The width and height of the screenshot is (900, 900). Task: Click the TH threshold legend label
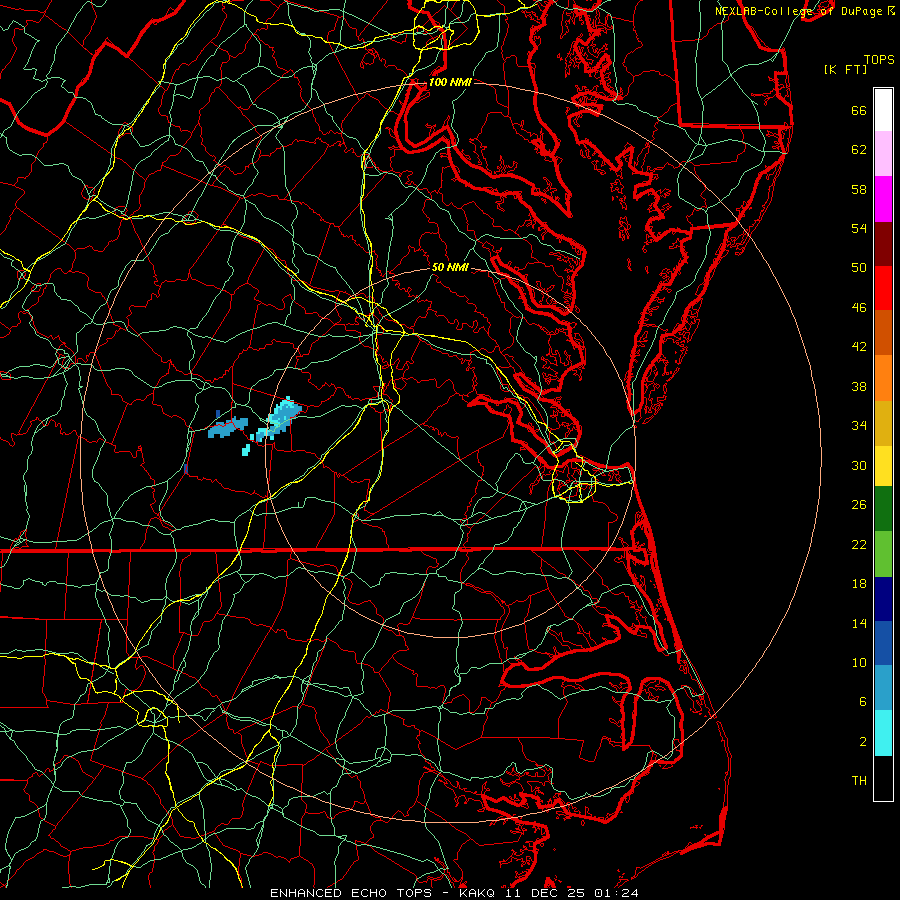859,781
